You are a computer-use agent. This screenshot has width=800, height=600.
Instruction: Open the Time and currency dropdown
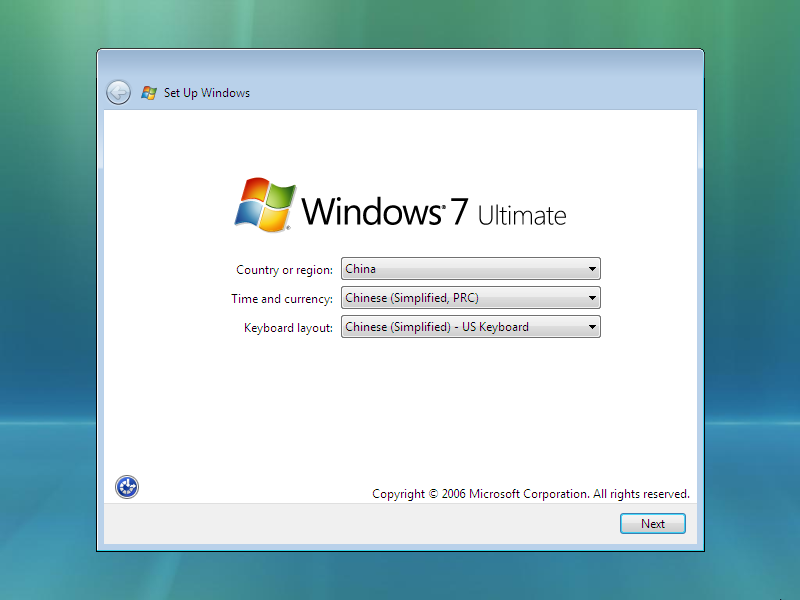pos(470,298)
